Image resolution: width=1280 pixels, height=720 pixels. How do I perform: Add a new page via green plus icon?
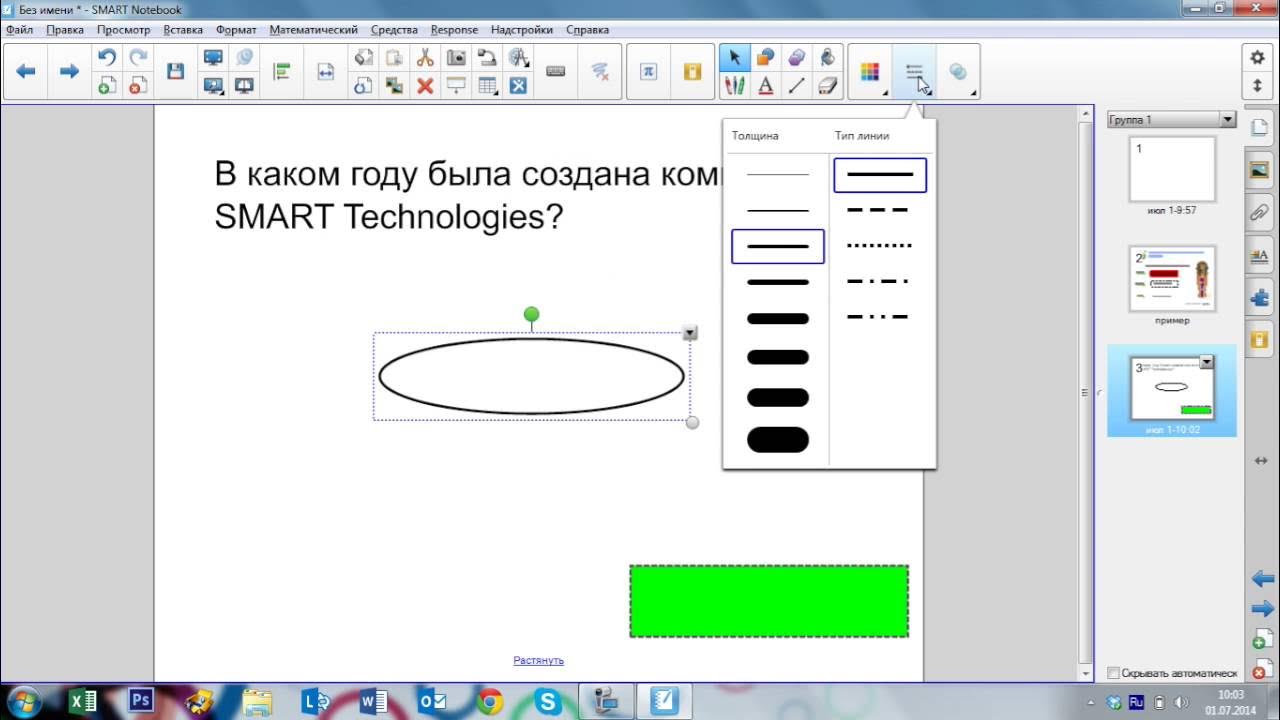tap(107, 86)
